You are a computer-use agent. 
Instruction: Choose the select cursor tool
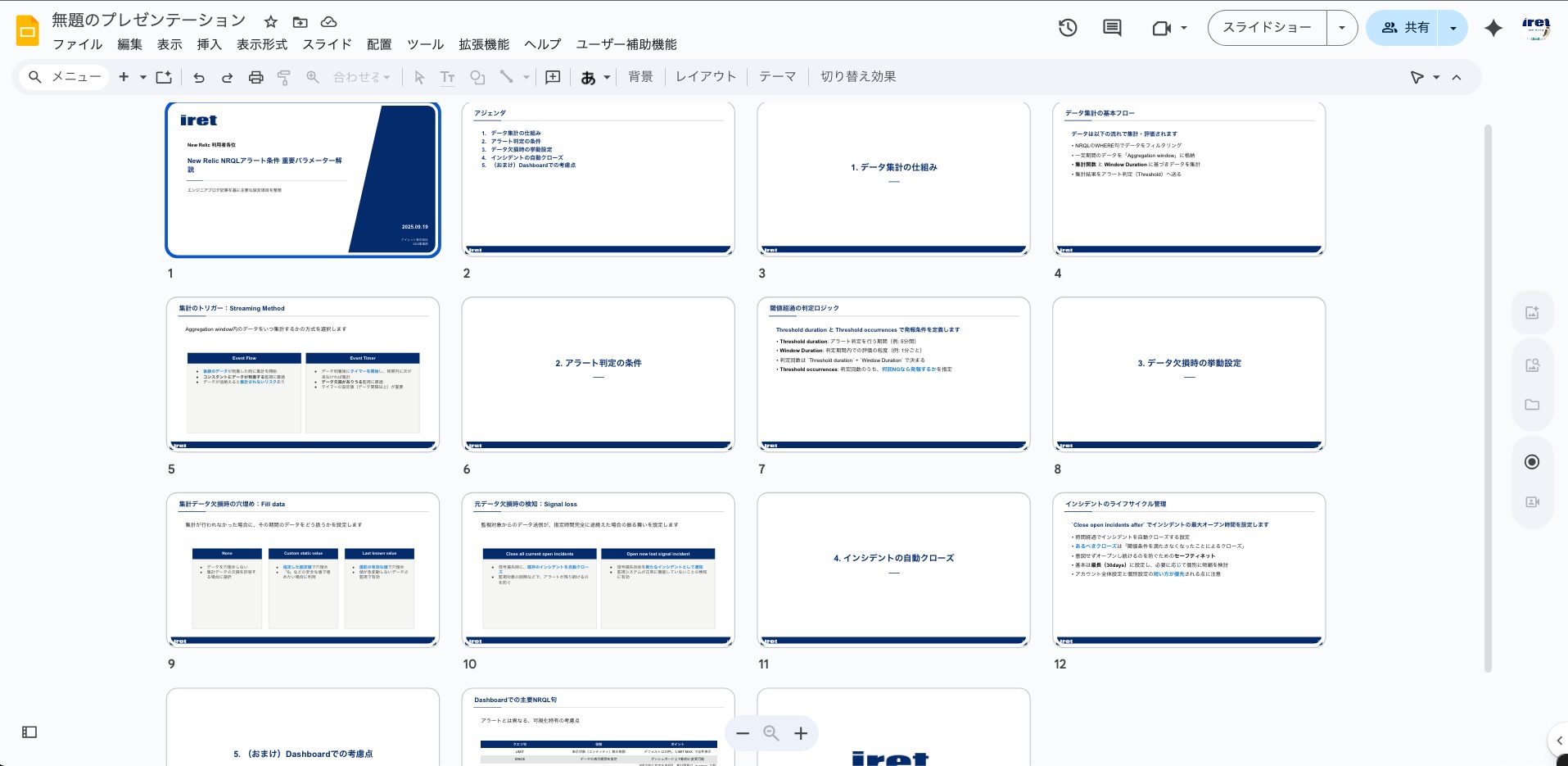coord(419,77)
